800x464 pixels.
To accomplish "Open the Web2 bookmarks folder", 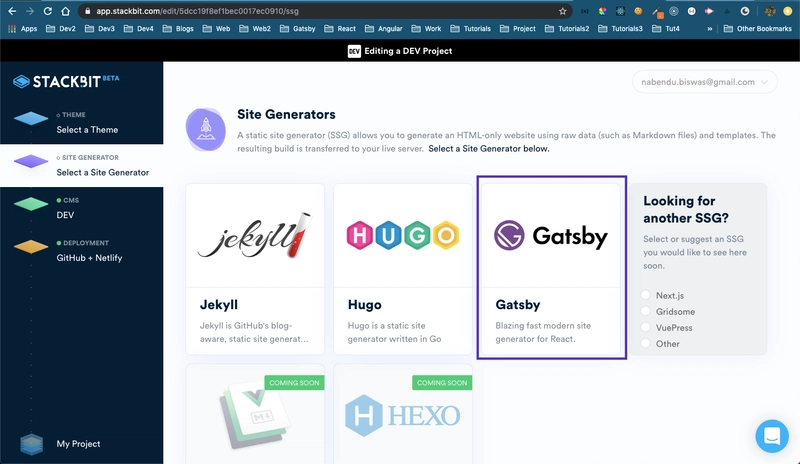I will [255, 29].
